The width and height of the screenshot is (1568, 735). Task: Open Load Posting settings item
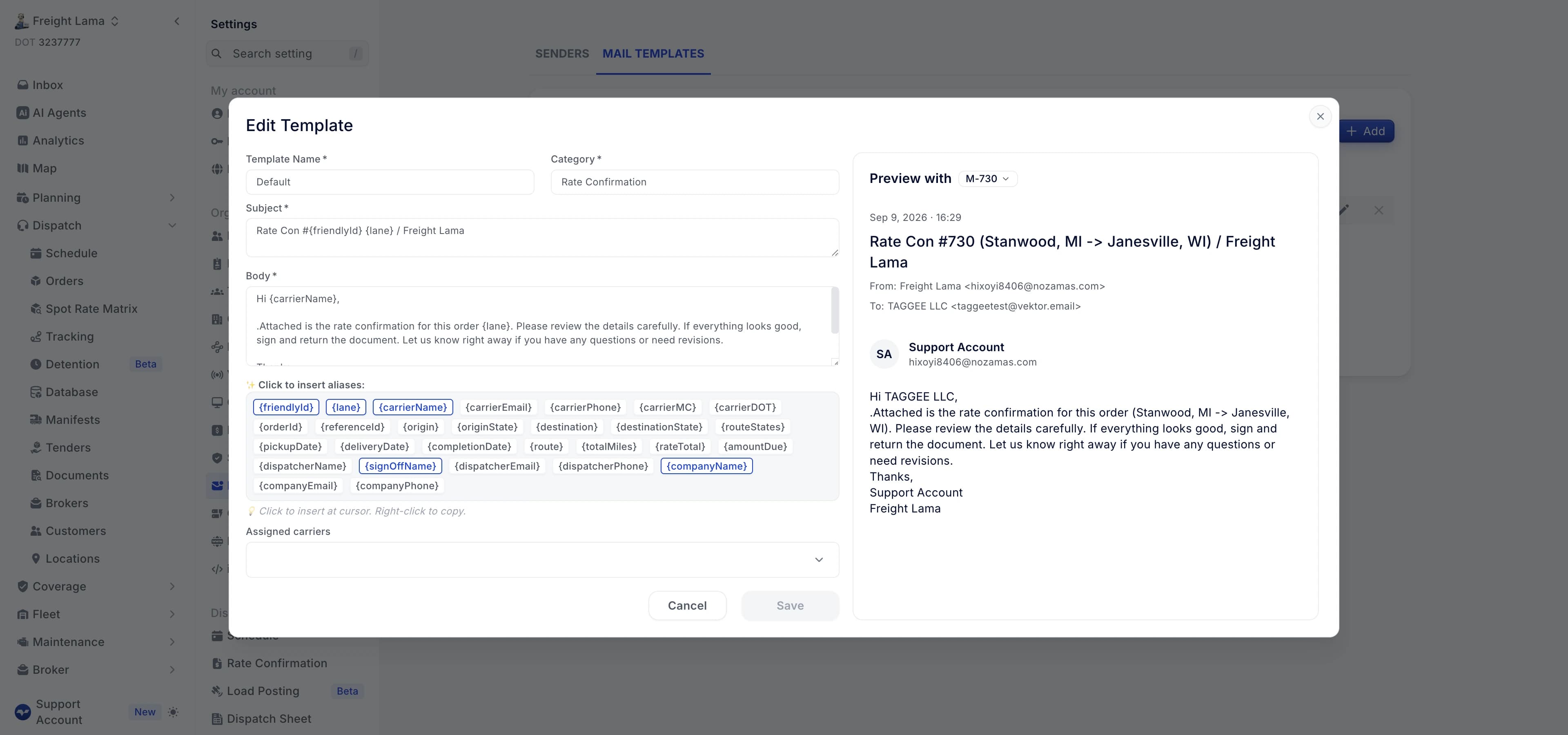pos(262,691)
